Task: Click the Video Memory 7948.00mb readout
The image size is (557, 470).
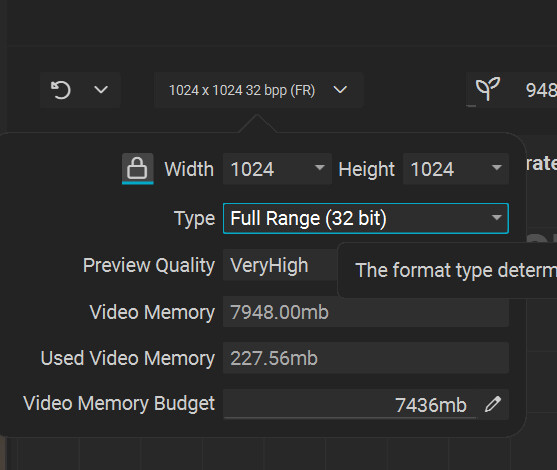Action: tap(366, 312)
